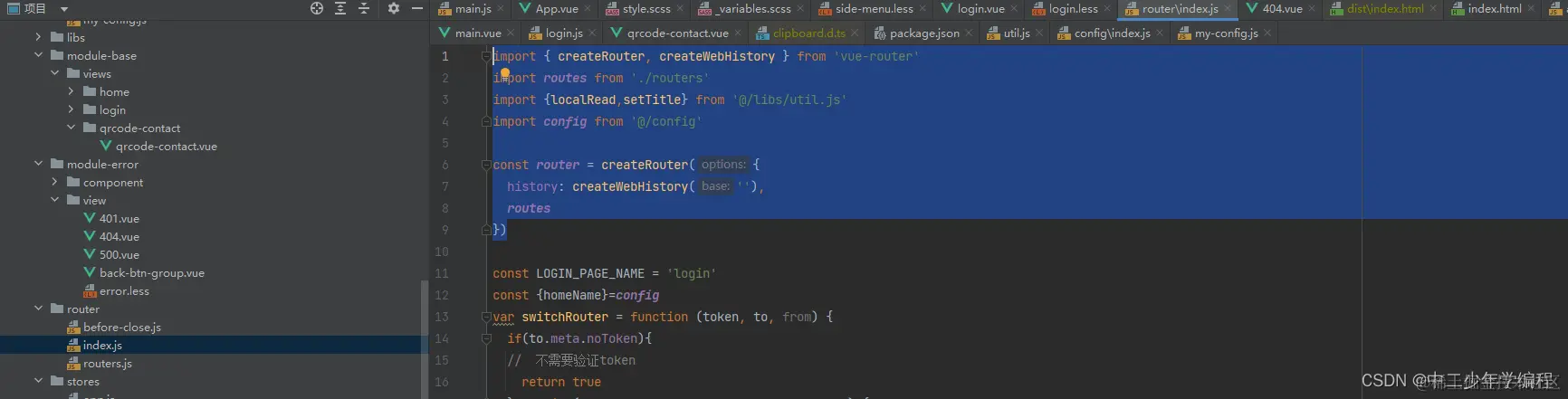
Task: Close the package.json tab
Action: (x=969, y=33)
